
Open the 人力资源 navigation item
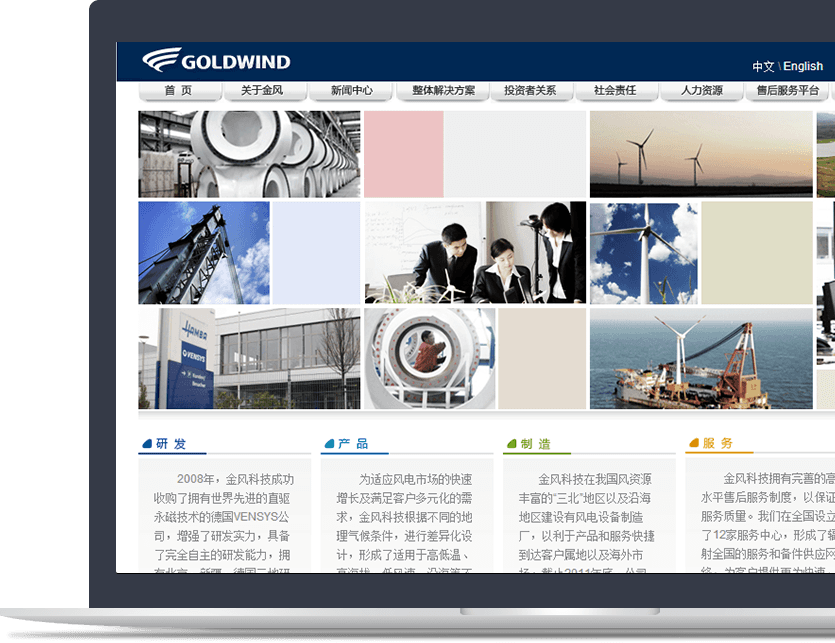(x=701, y=91)
